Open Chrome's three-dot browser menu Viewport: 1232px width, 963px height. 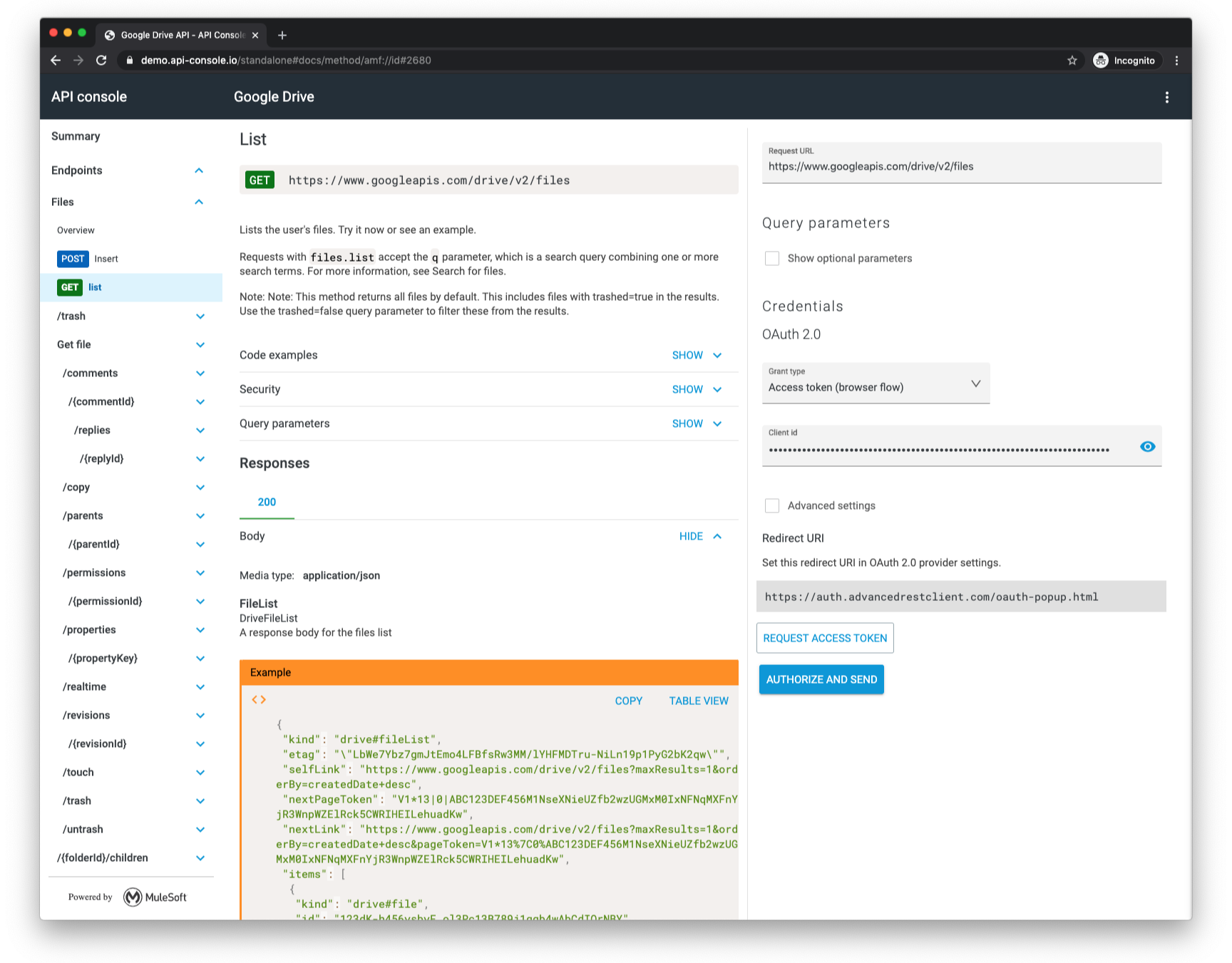[1176, 61]
